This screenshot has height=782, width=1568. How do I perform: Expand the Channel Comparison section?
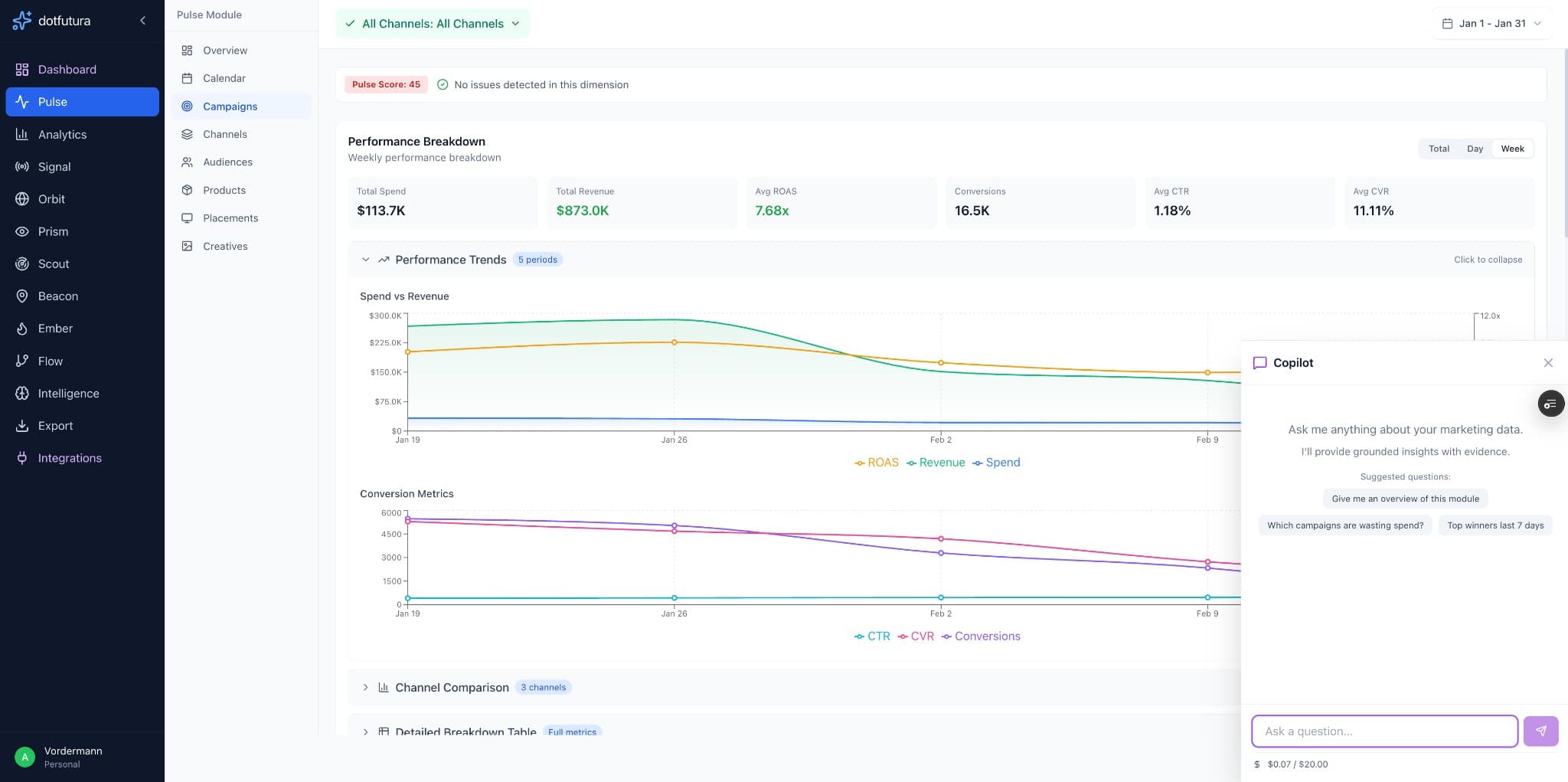point(452,687)
